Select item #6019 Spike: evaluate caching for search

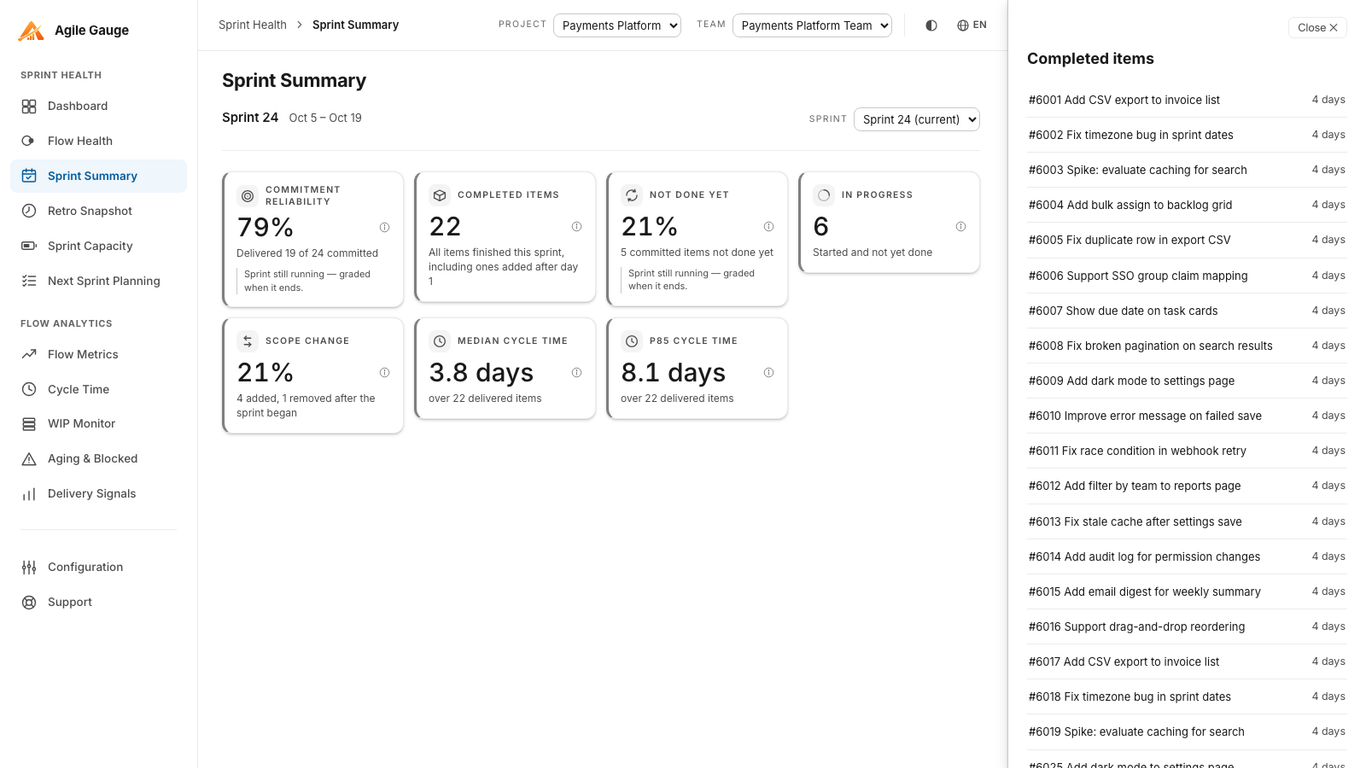click(1187, 732)
